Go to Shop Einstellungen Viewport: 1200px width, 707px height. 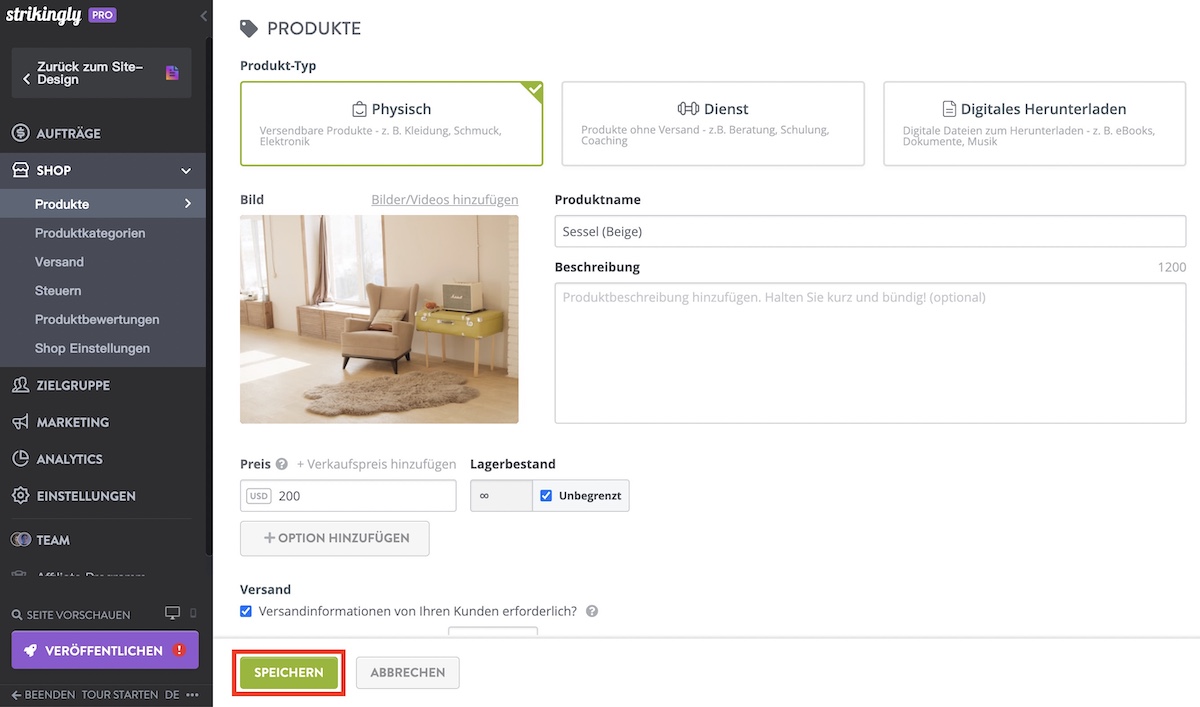(92, 348)
